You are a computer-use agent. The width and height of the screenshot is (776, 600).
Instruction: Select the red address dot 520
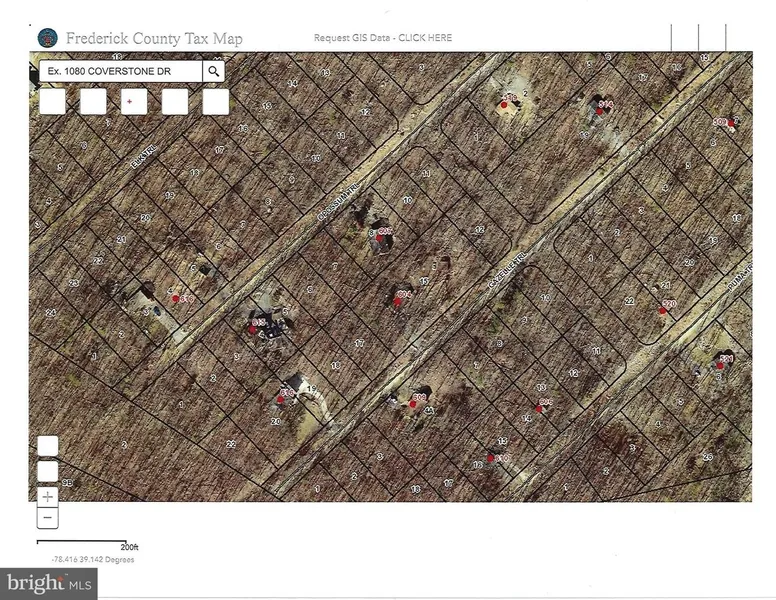click(661, 310)
